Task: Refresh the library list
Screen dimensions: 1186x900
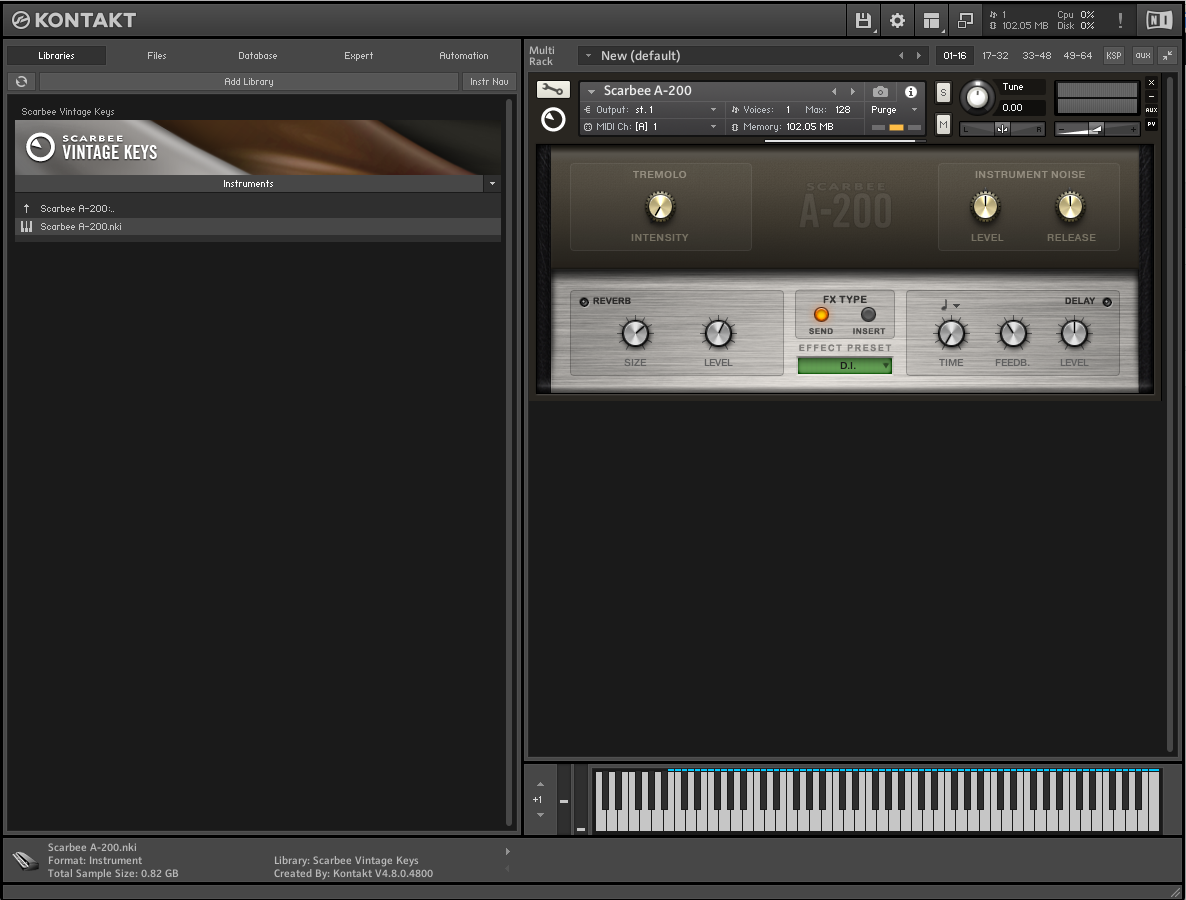Action: tap(21, 82)
